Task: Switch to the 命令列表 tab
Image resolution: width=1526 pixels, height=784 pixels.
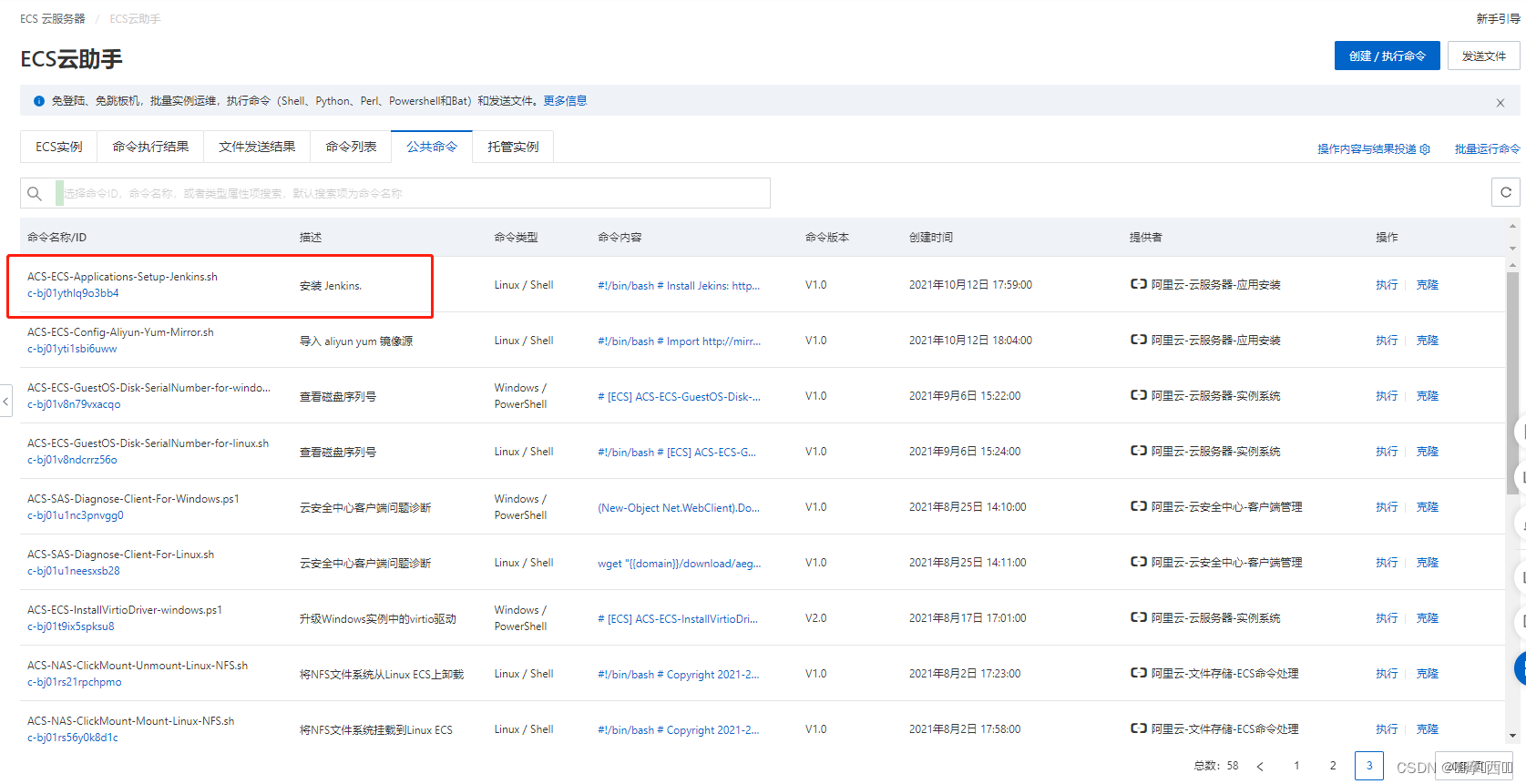Action: [351, 147]
